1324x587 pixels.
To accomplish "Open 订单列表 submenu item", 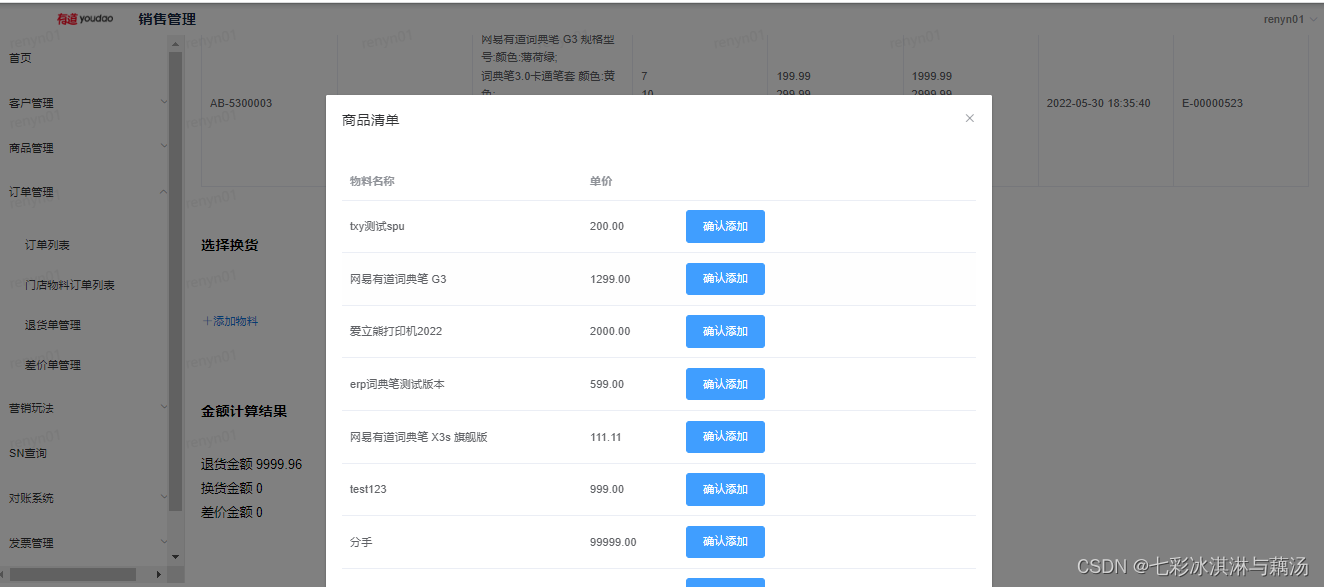I will [47, 245].
